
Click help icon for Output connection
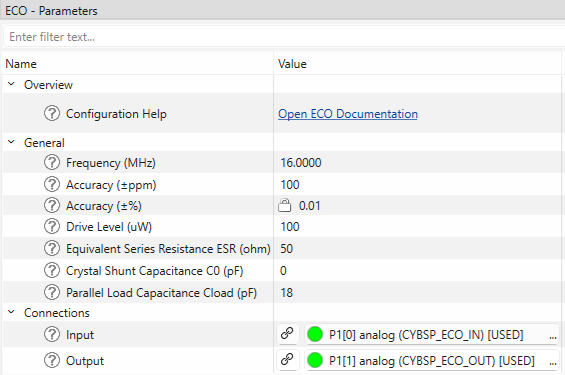[x=52, y=360]
